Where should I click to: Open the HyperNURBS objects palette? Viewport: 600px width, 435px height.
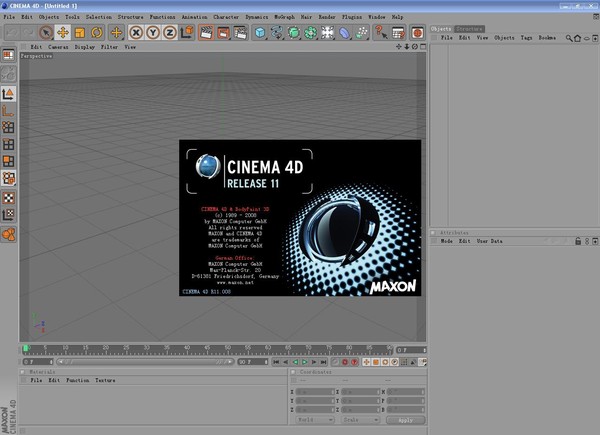(x=294, y=33)
